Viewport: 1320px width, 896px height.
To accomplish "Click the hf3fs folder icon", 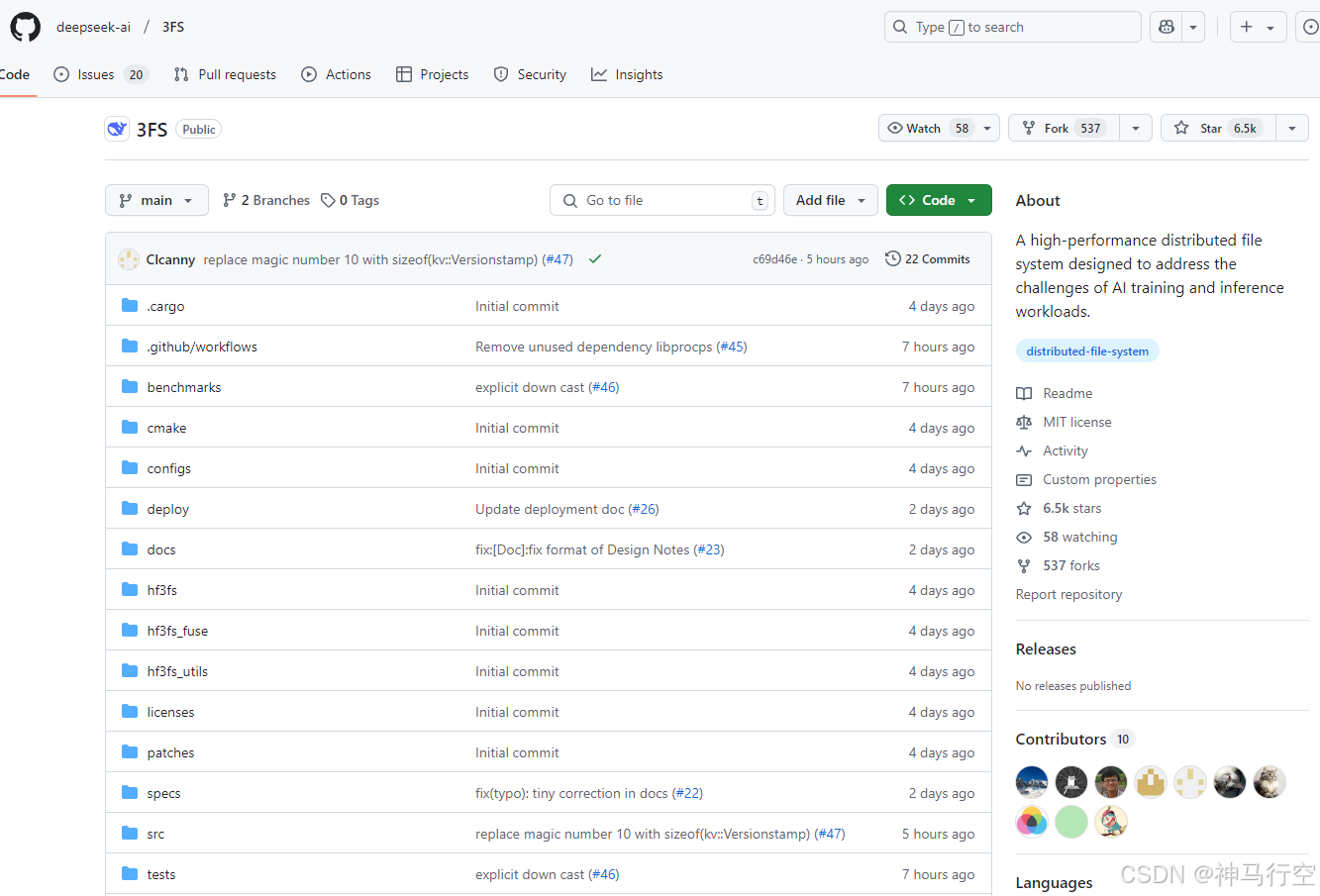I will [x=130, y=590].
